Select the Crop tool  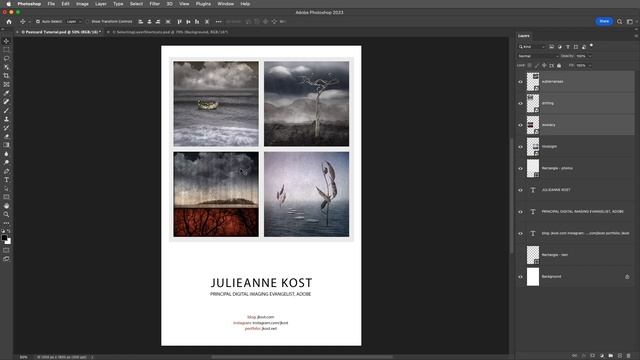pos(6,76)
